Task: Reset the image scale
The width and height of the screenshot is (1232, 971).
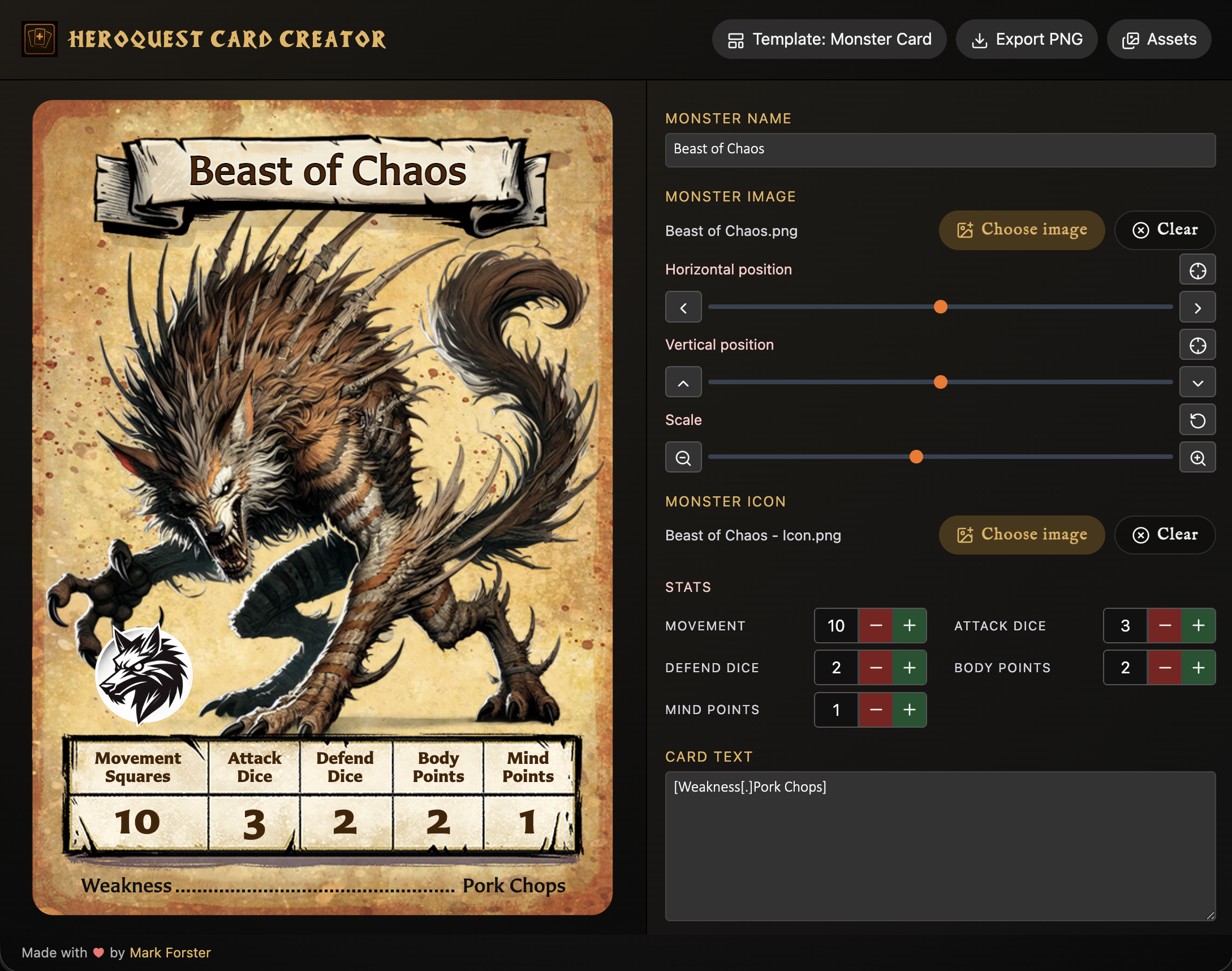Action: pyautogui.click(x=1197, y=420)
